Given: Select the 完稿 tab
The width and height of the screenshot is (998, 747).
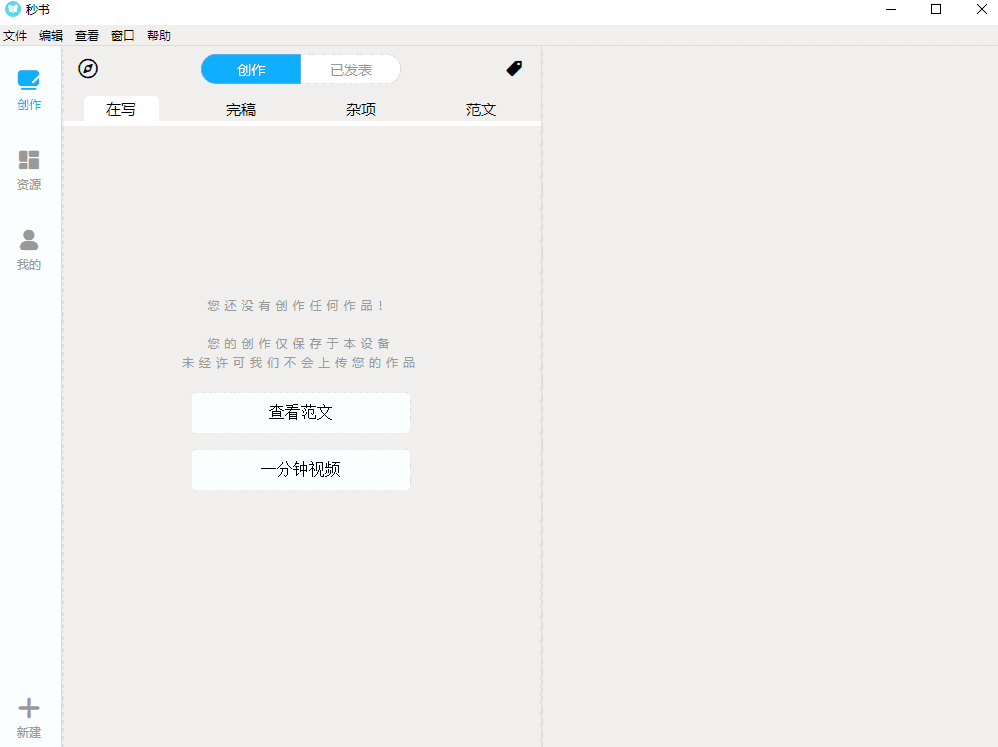Looking at the screenshot, I should pyautogui.click(x=240, y=109).
